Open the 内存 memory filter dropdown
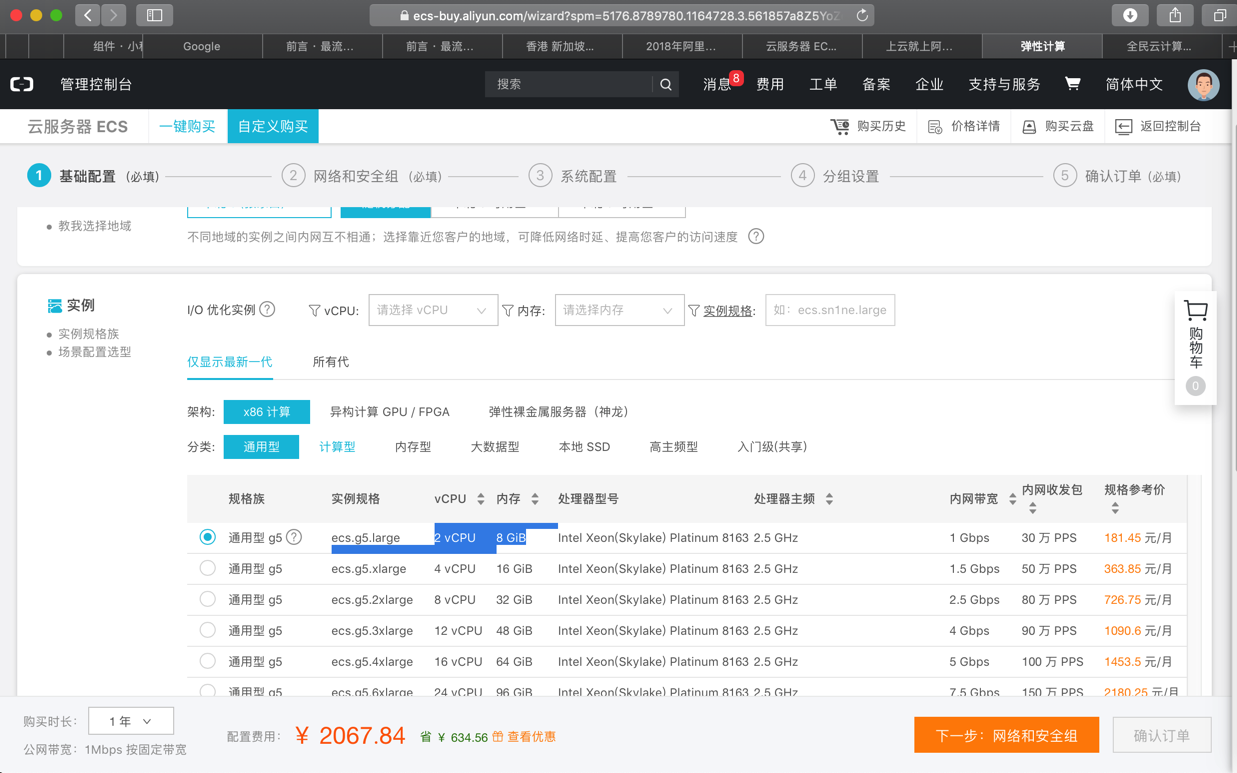 pyautogui.click(x=618, y=311)
